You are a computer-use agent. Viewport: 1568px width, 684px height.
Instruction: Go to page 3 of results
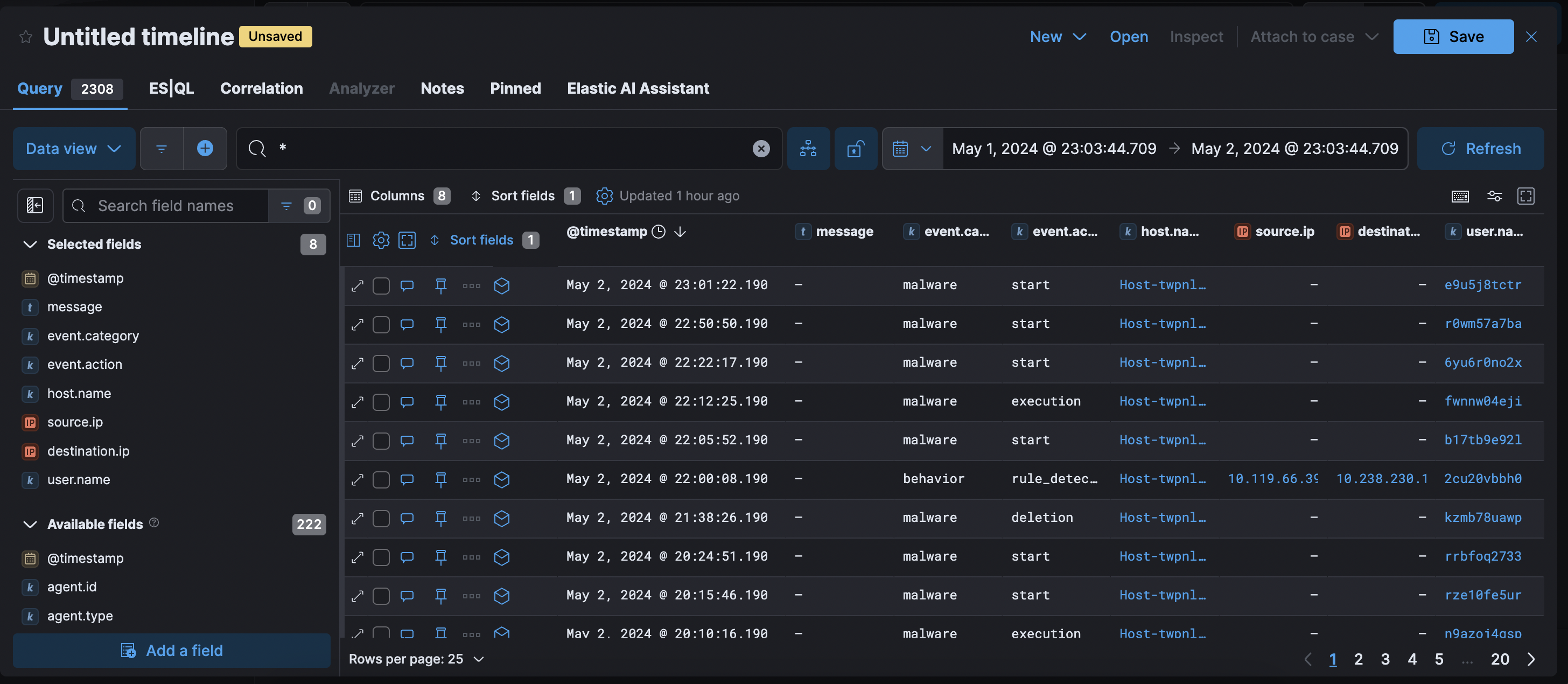pos(1385,659)
